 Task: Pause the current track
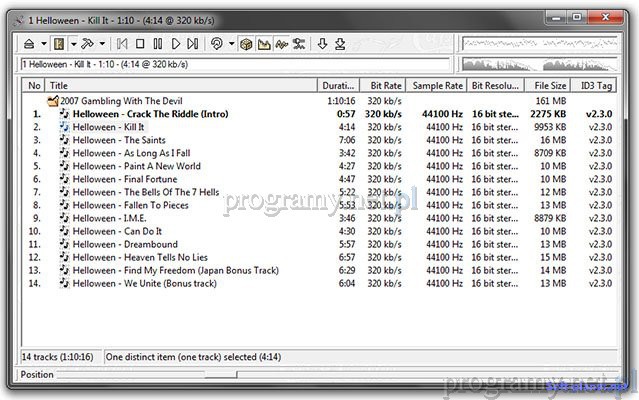[158, 44]
